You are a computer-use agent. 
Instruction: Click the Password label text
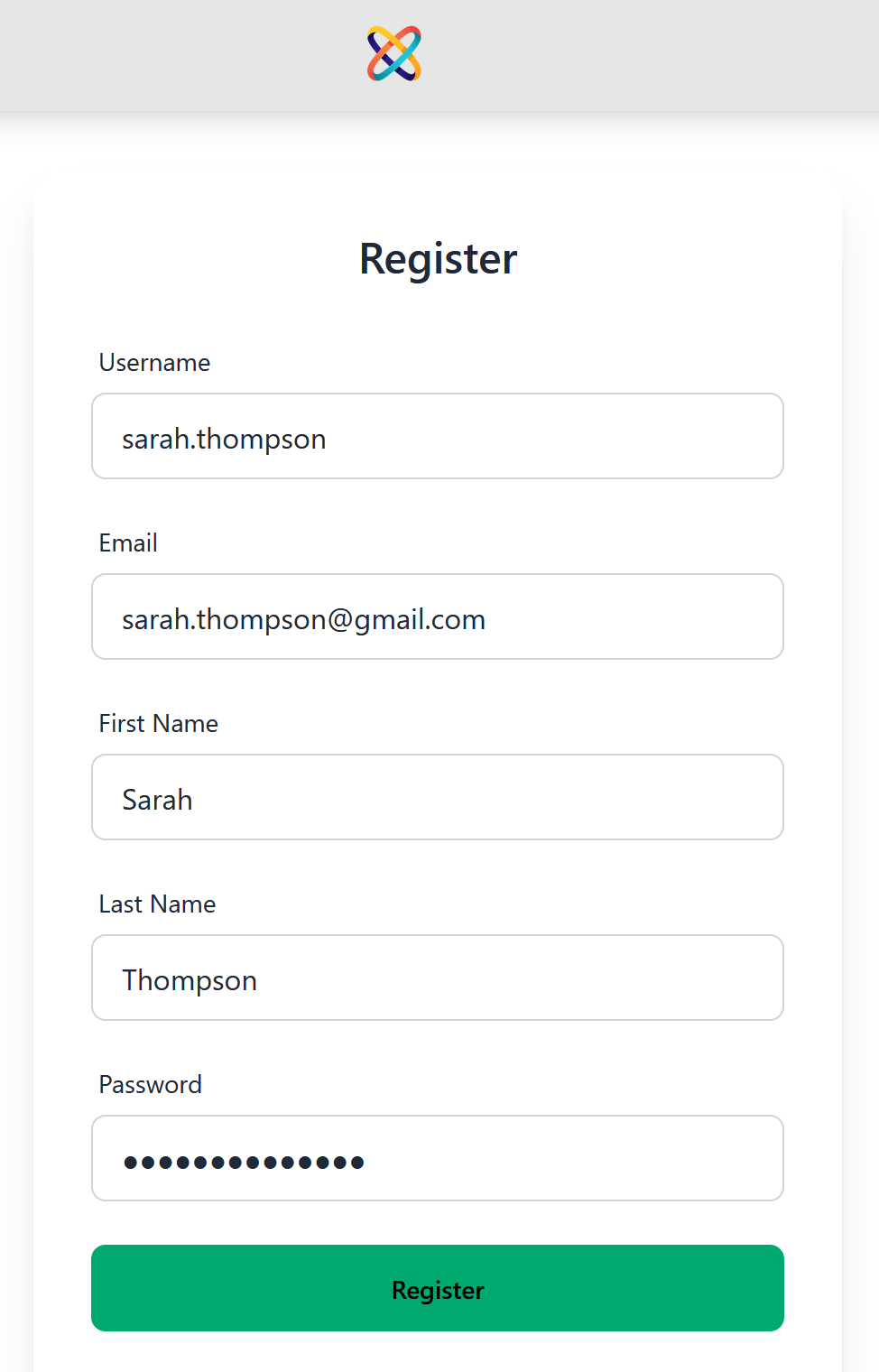coord(150,1085)
